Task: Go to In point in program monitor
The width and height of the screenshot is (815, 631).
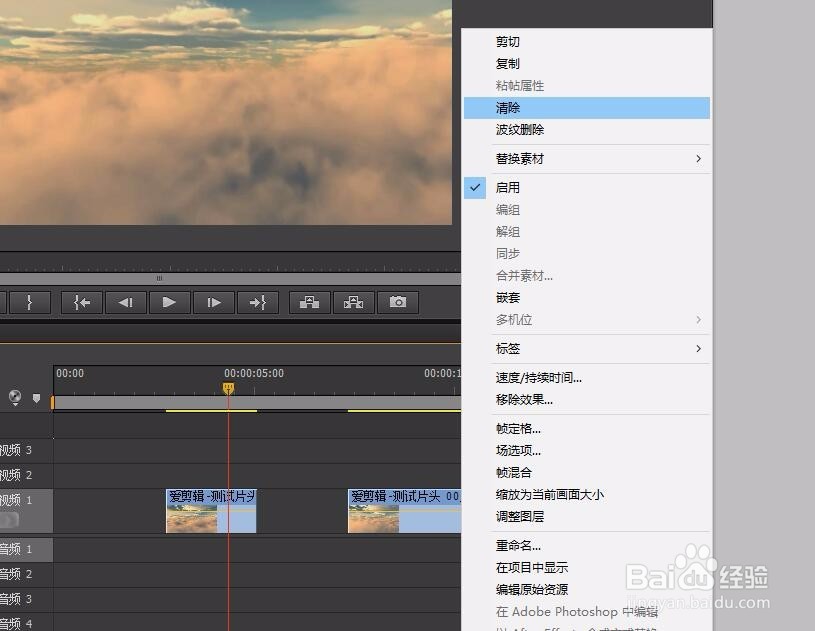Action: (x=82, y=302)
